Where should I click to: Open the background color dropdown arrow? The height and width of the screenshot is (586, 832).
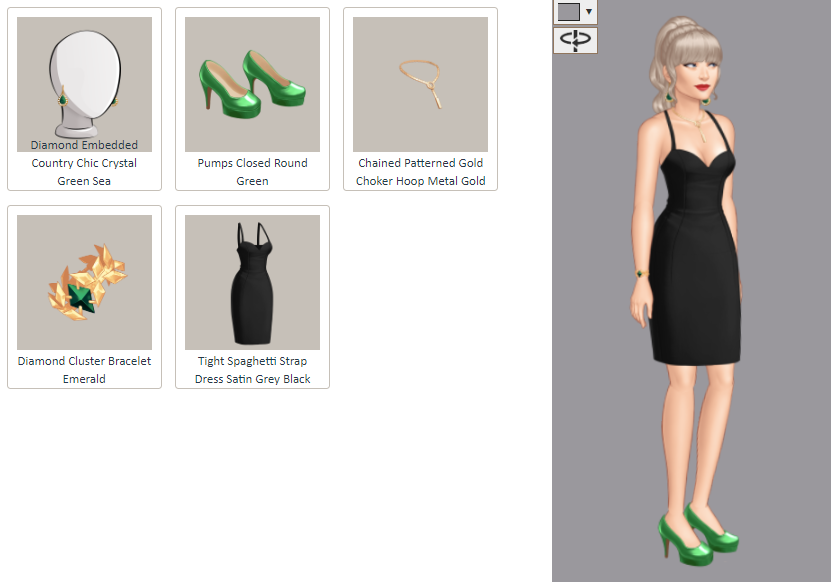point(588,11)
